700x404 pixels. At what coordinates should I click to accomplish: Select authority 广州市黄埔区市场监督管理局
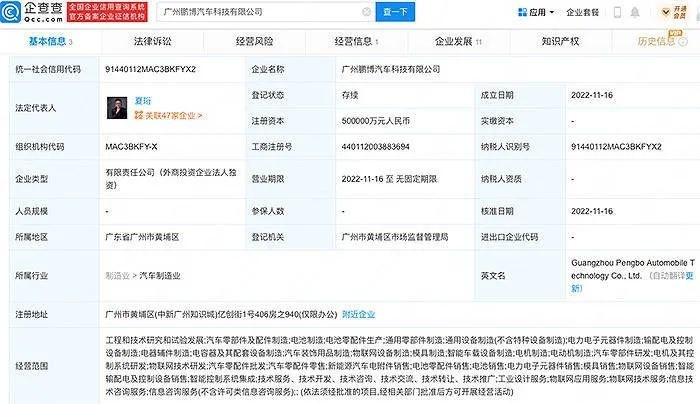[395, 237]
